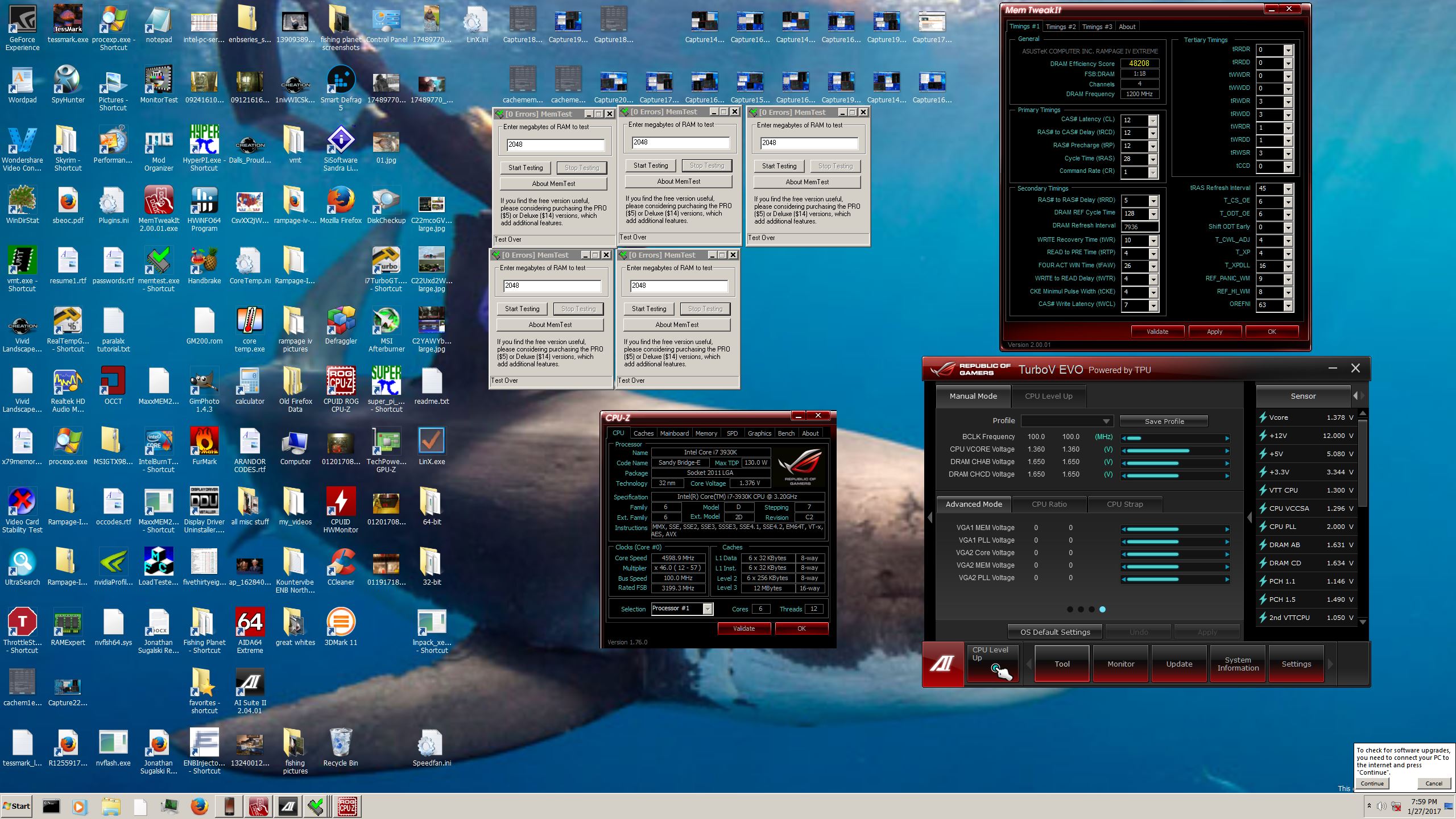The image size is (1456, 819).
Task: Adjust BCLK Frequency slider in TurboV EVO
Action: coord(1176,438)
